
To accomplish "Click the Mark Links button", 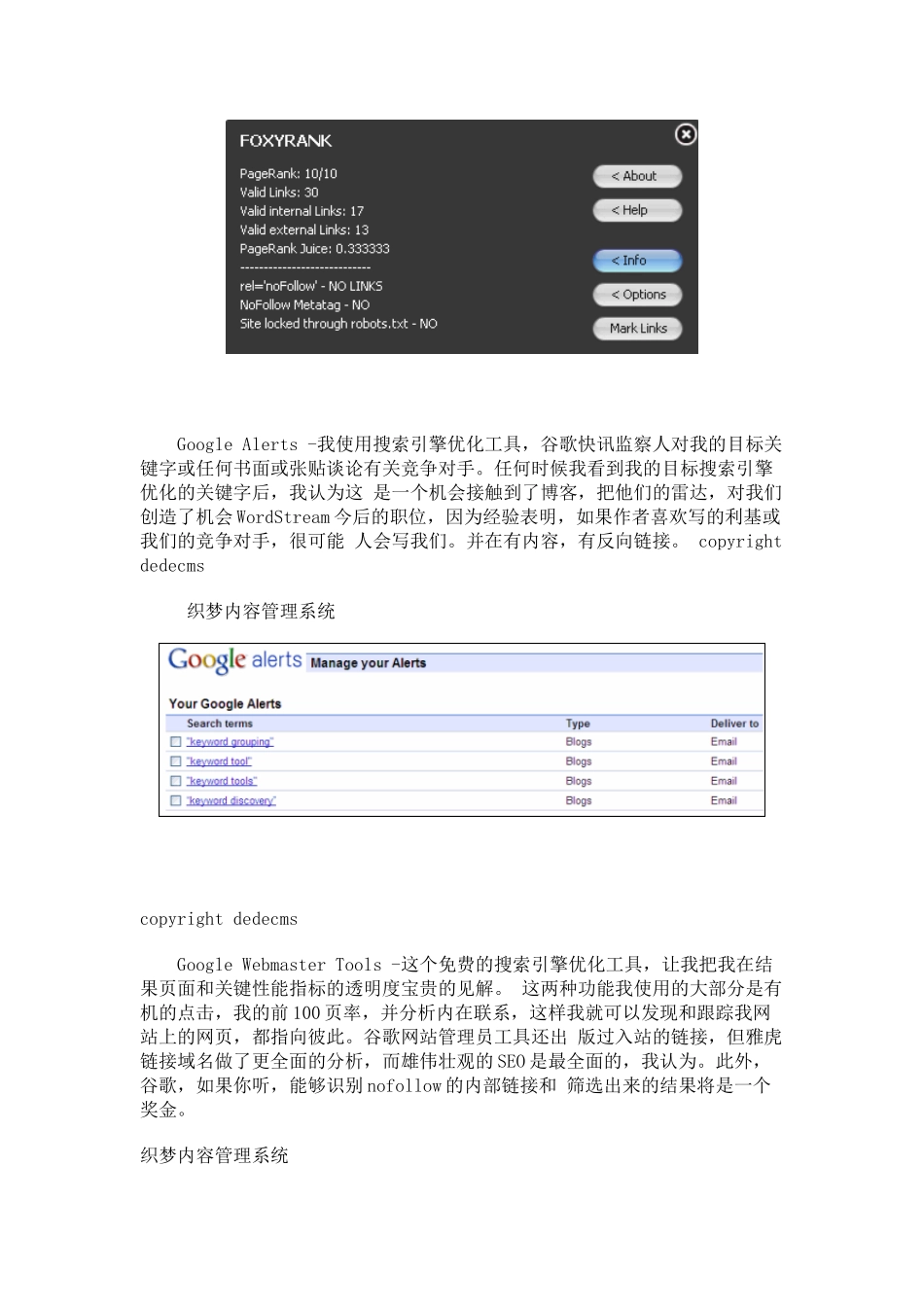I will click(638, 329).
